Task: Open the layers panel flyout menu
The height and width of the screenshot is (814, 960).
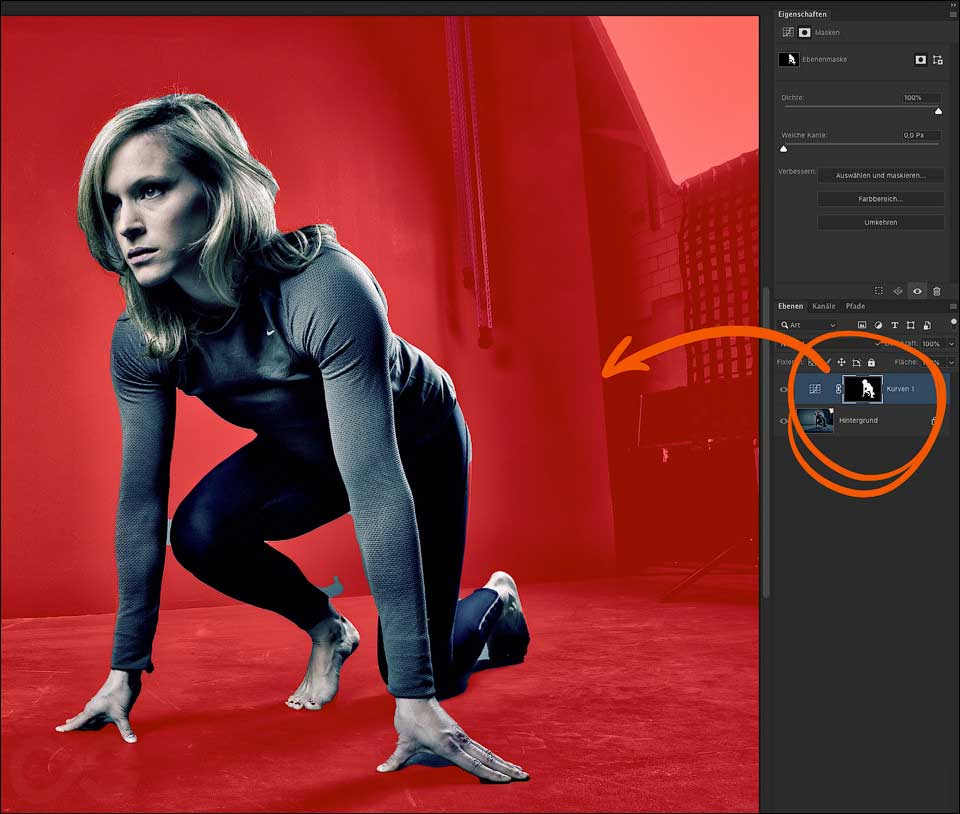Action: pyautogui.click(x=953, y=306)
